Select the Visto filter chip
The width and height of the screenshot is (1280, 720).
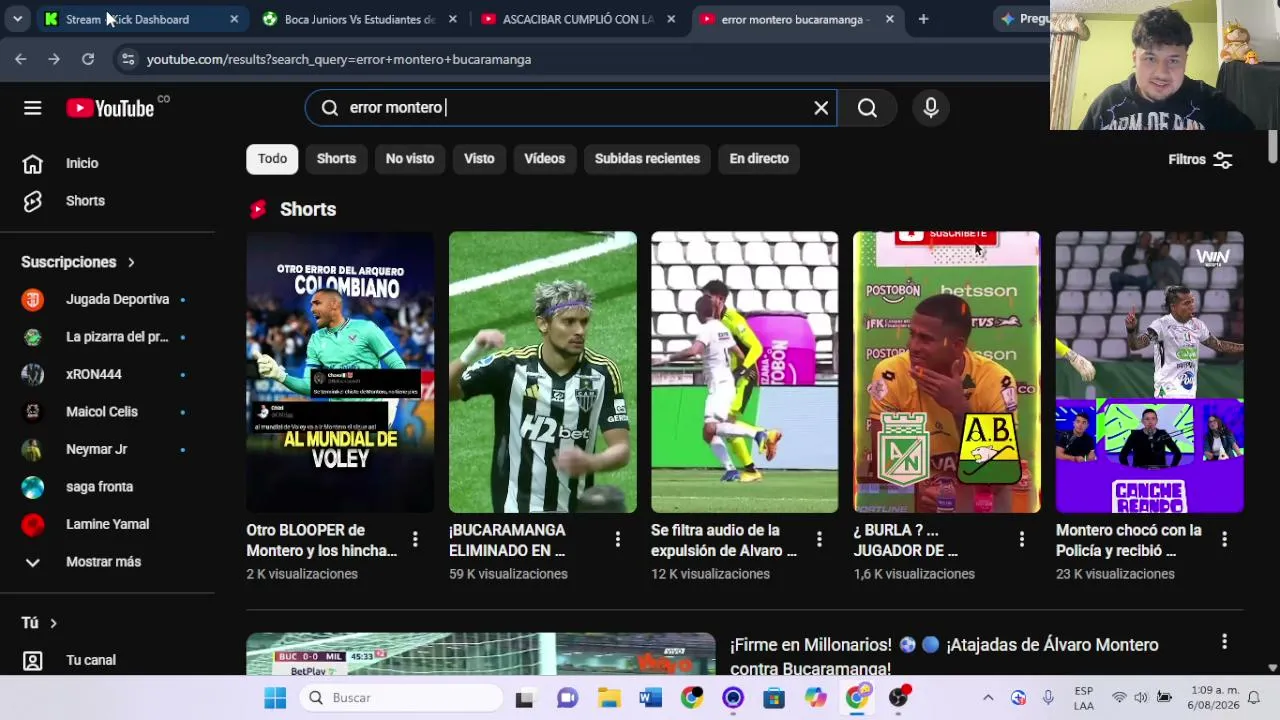point(479,159)
